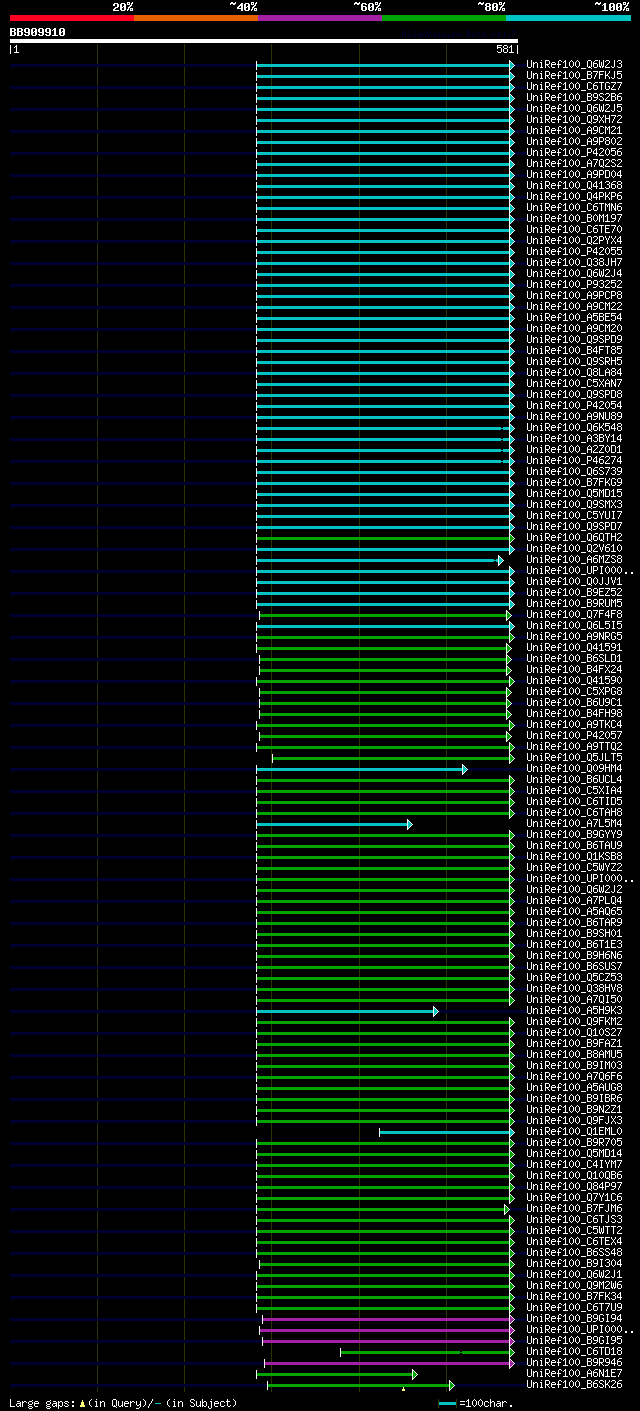
Task: Select label UniRef100_Q2V610
Action: click(x=574, y=548)
